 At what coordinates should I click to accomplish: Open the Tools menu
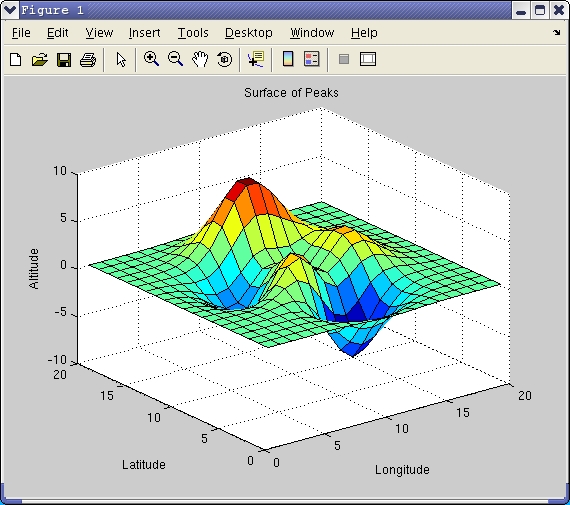click(193, 33)
